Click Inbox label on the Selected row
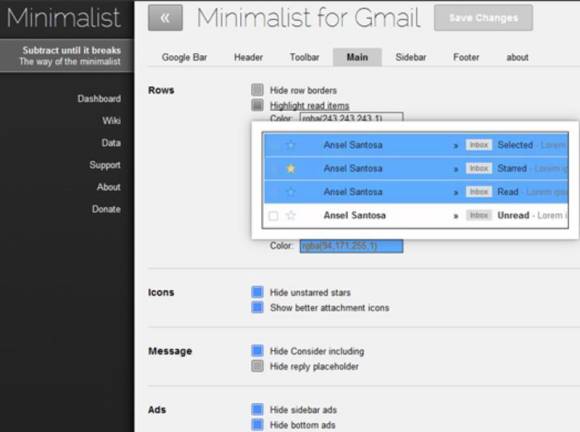 (479, 145)
